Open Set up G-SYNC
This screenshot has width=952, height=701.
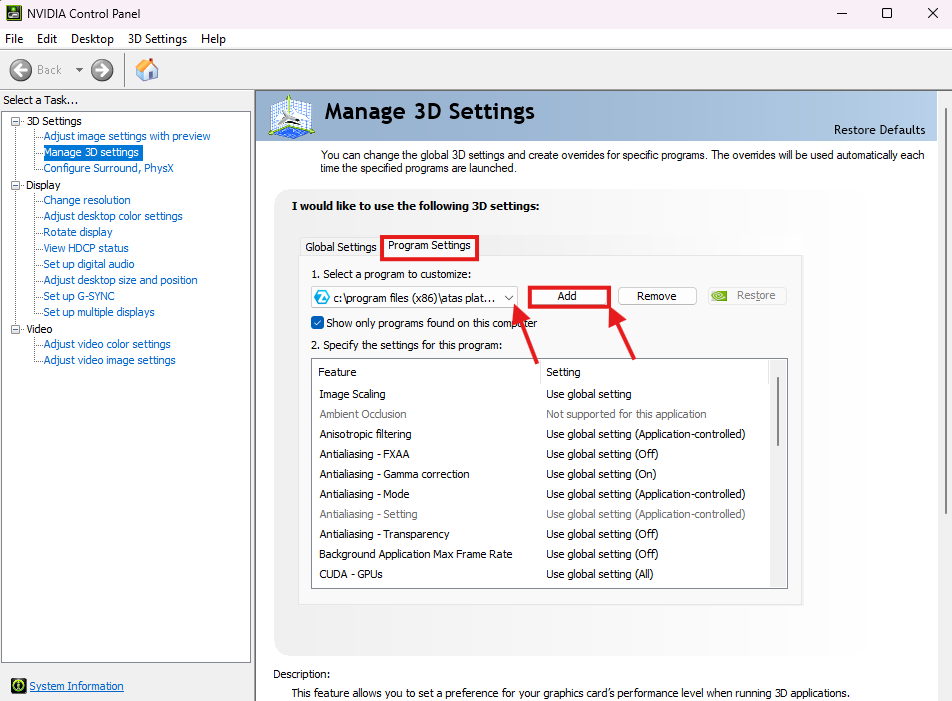pos(79,296)
